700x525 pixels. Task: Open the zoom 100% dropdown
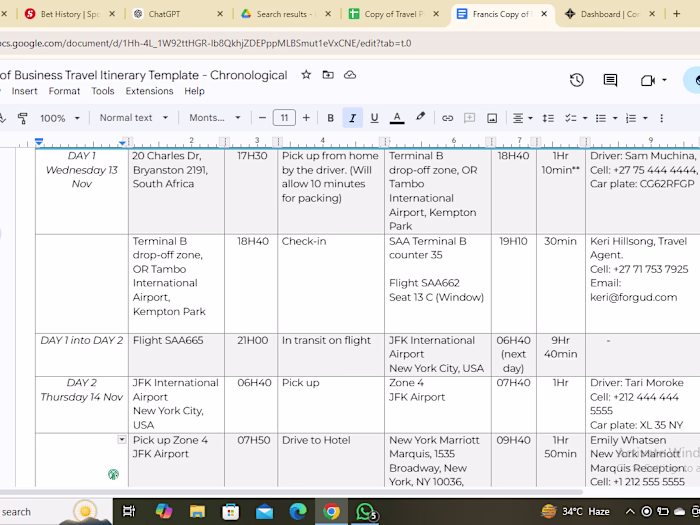tap(60, 118)
